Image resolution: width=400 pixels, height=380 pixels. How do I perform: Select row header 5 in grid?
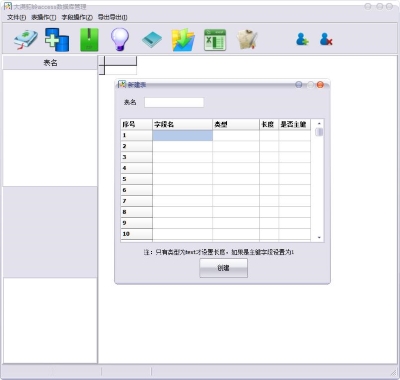click(136, 179)
